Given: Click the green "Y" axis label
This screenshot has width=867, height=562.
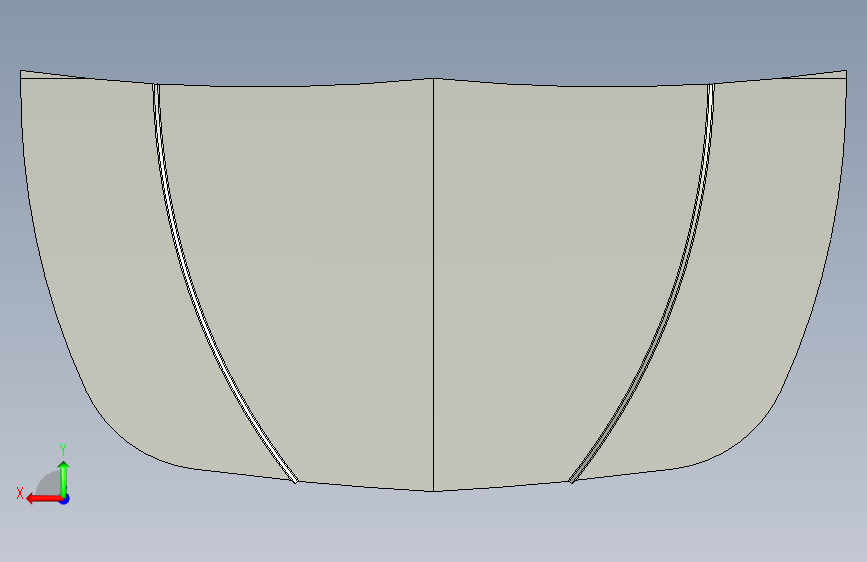Looking at the screenshot, I should click(x=63, y=450).
